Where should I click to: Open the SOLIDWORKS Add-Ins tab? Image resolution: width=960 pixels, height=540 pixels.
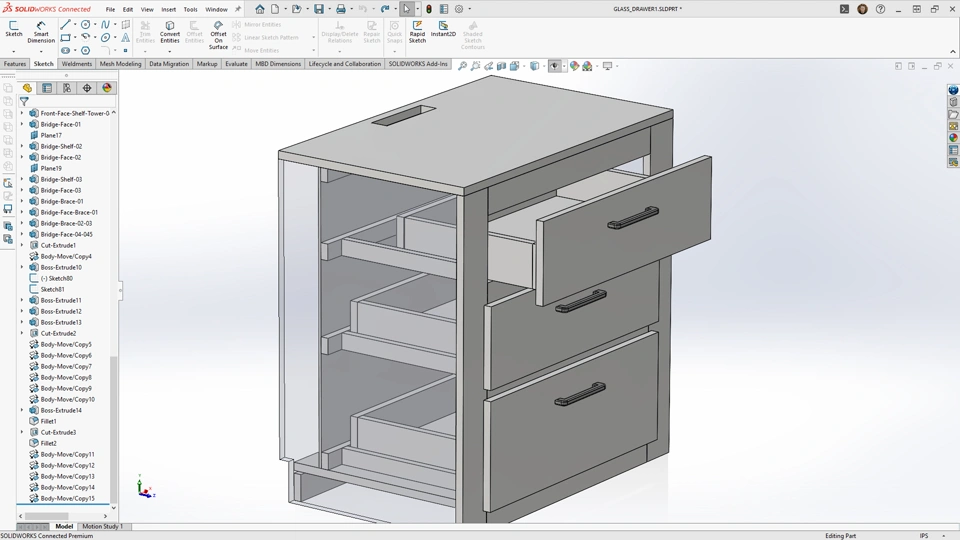click(x=418, y=64)
